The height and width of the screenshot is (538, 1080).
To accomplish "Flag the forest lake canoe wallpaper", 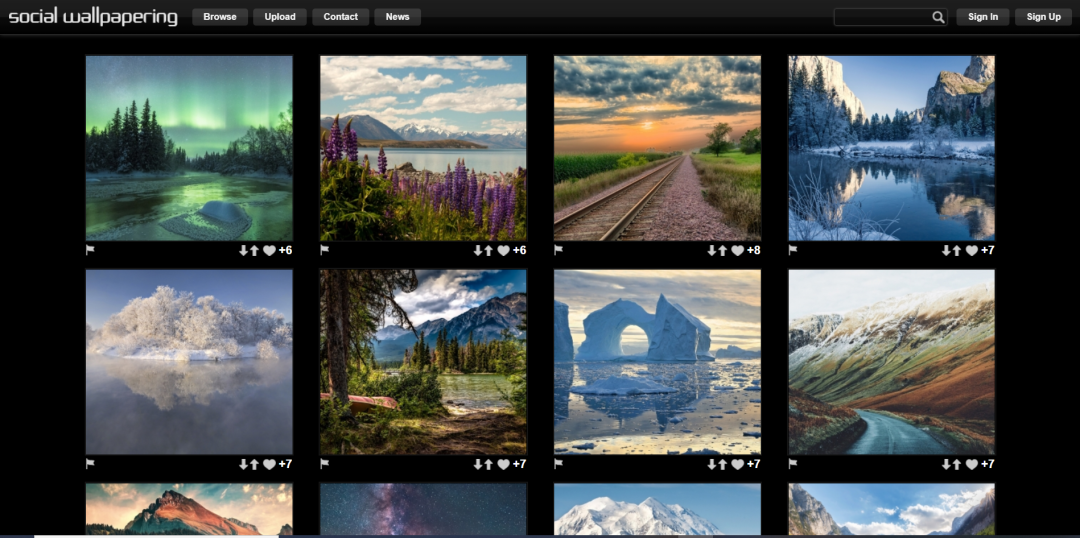I will pyautogui.click(x=324, y=464).
